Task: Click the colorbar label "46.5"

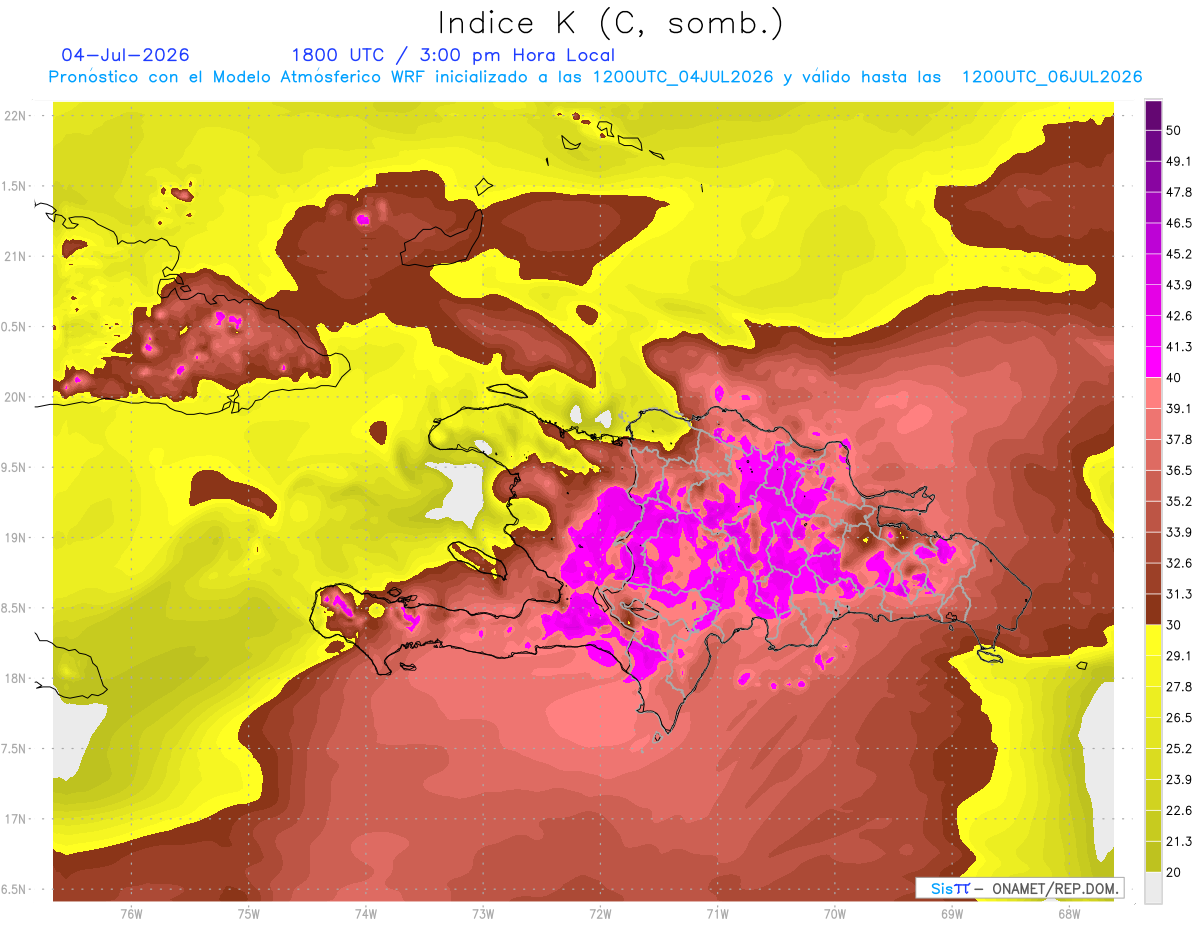Action: pos(1178,223)
